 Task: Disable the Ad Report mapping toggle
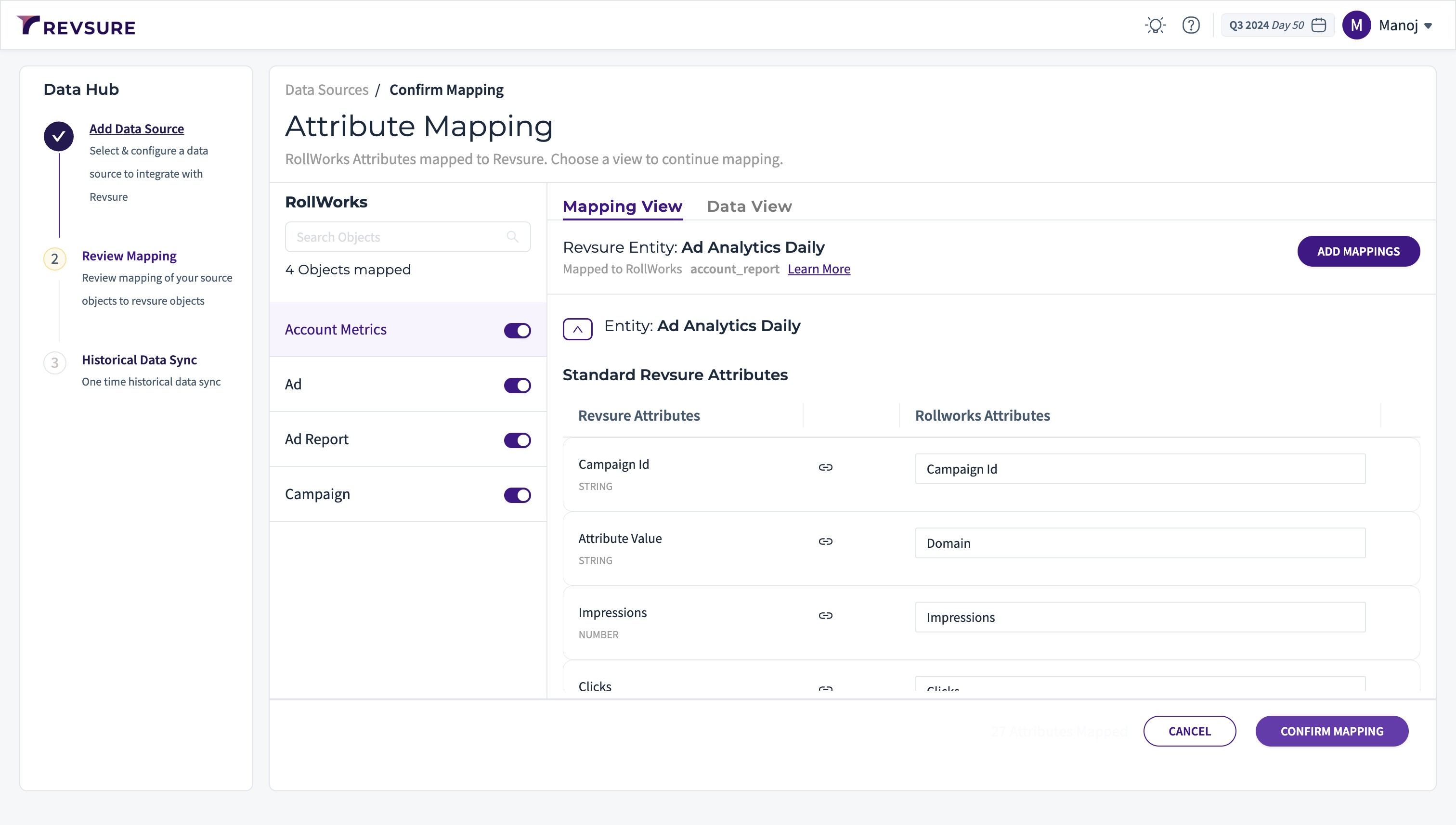(517, 440)
